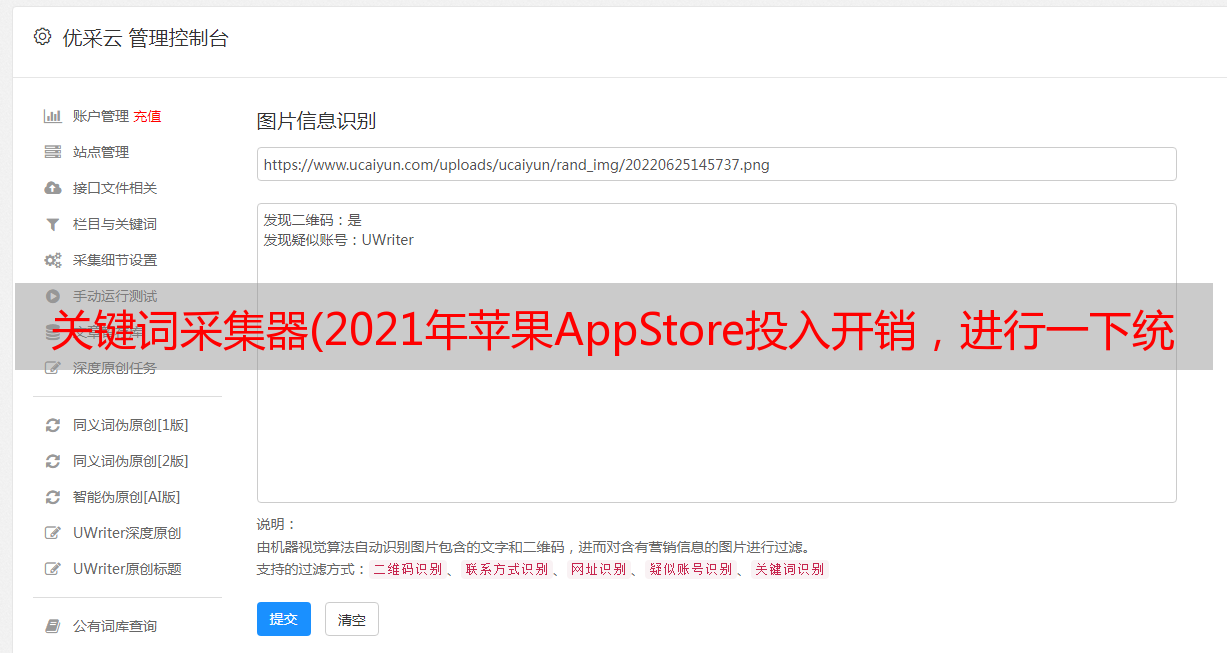
Task: Open 站点管理 menu item
Action: point(101,152)
